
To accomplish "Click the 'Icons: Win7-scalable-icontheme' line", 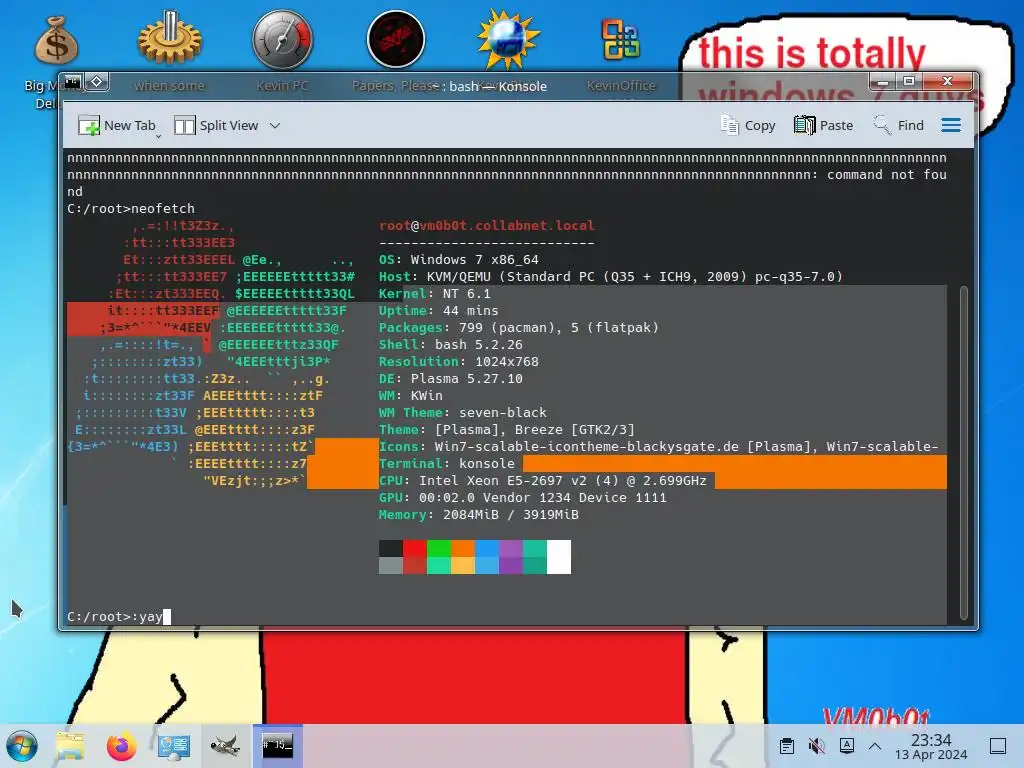I will click(658, 446).
